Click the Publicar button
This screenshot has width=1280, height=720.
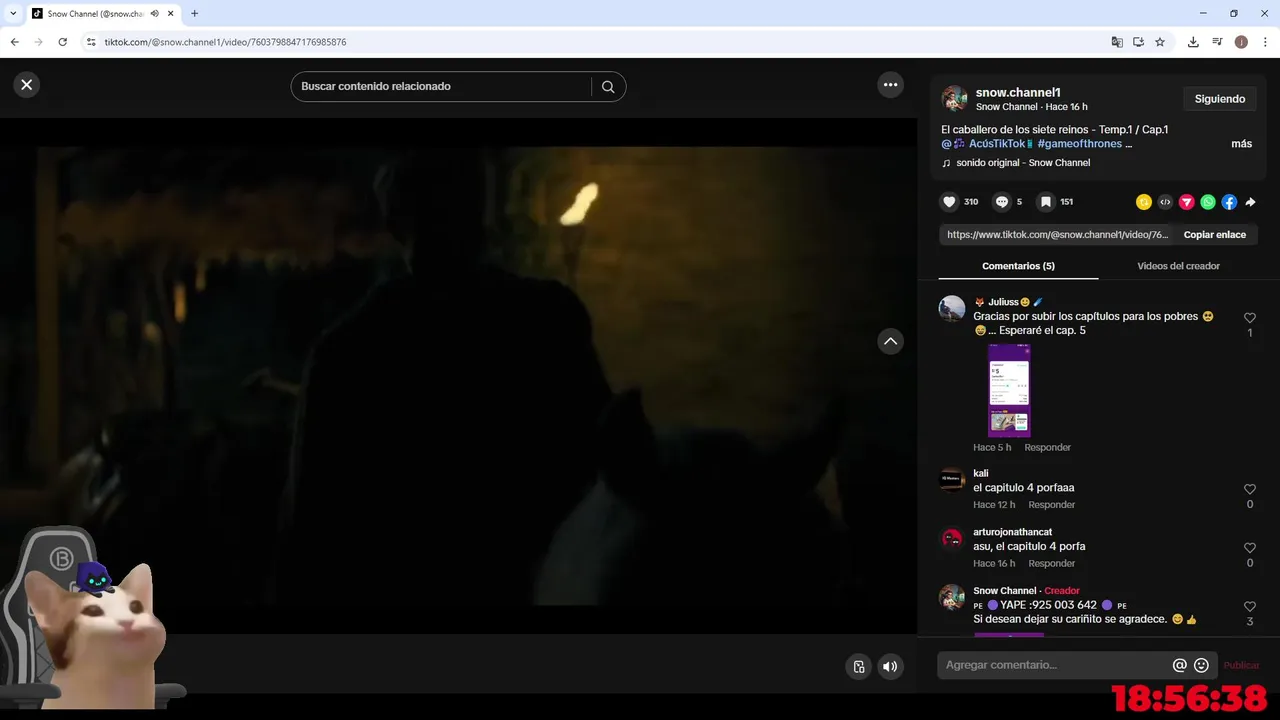(x=1242, y=665)
